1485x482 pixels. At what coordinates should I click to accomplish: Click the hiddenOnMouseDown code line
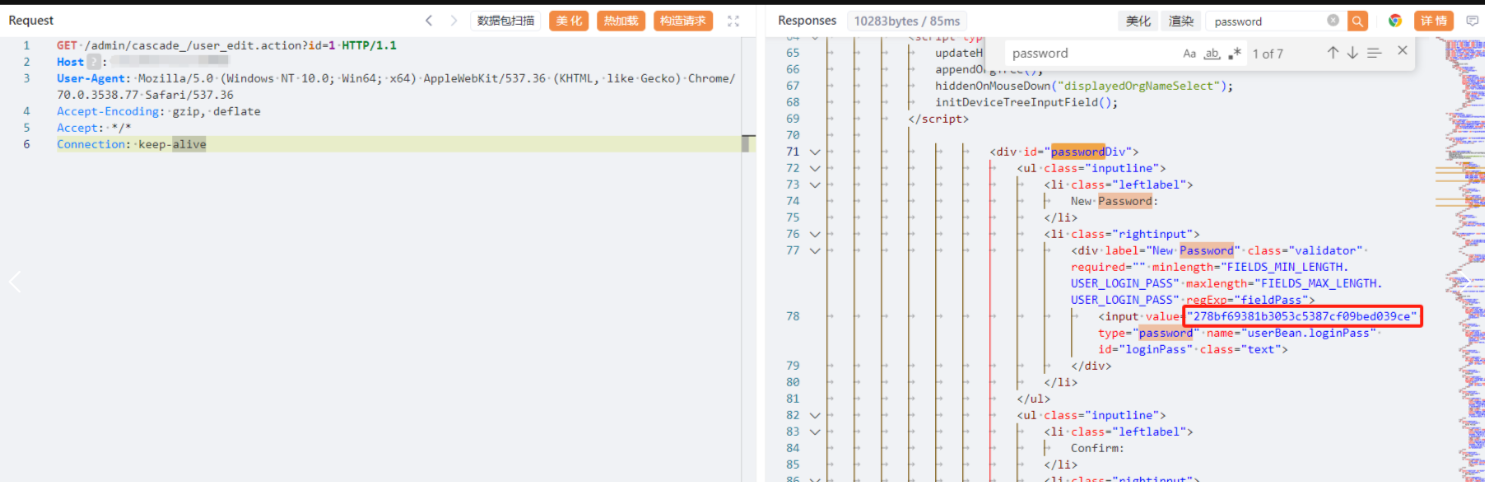pyautogui.click(x=1084, y=86)
